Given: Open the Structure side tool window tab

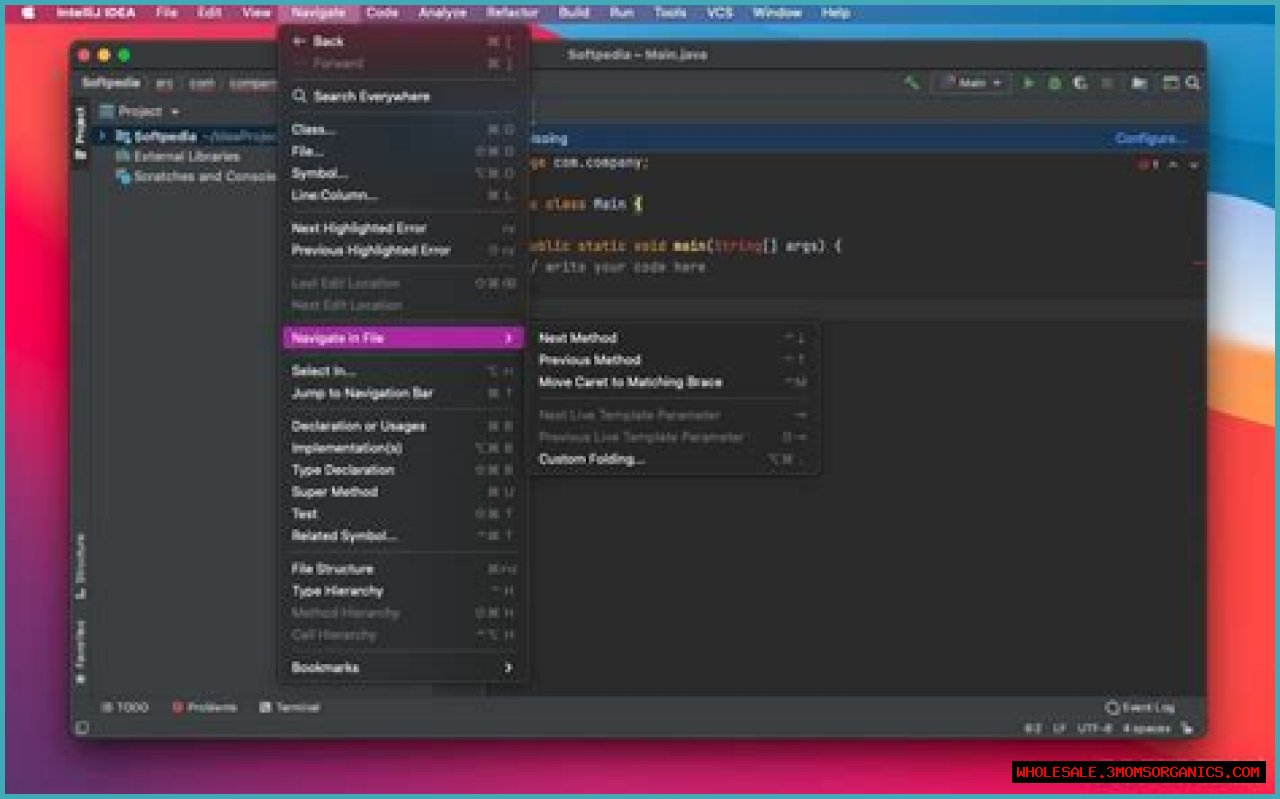Looking at the screenshot, I should [80, 566].
